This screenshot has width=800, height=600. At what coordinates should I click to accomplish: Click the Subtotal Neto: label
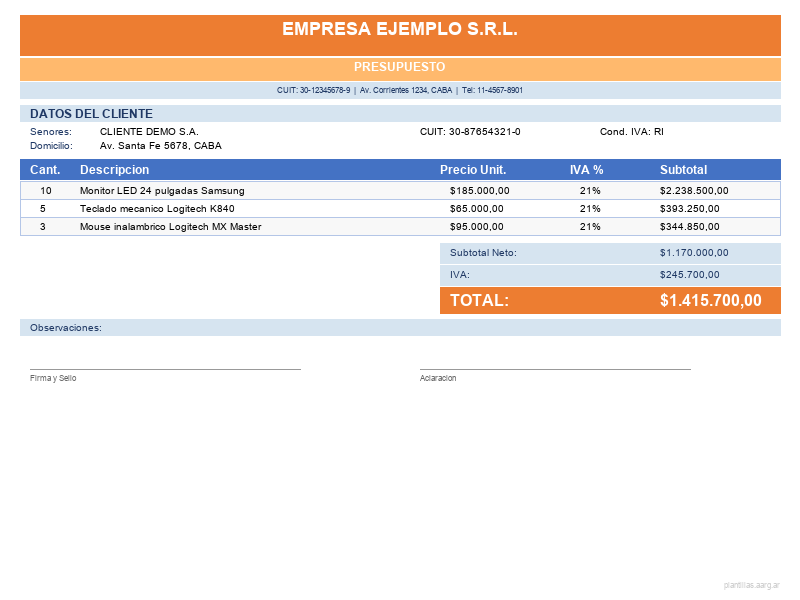click(x=483, y=253)
